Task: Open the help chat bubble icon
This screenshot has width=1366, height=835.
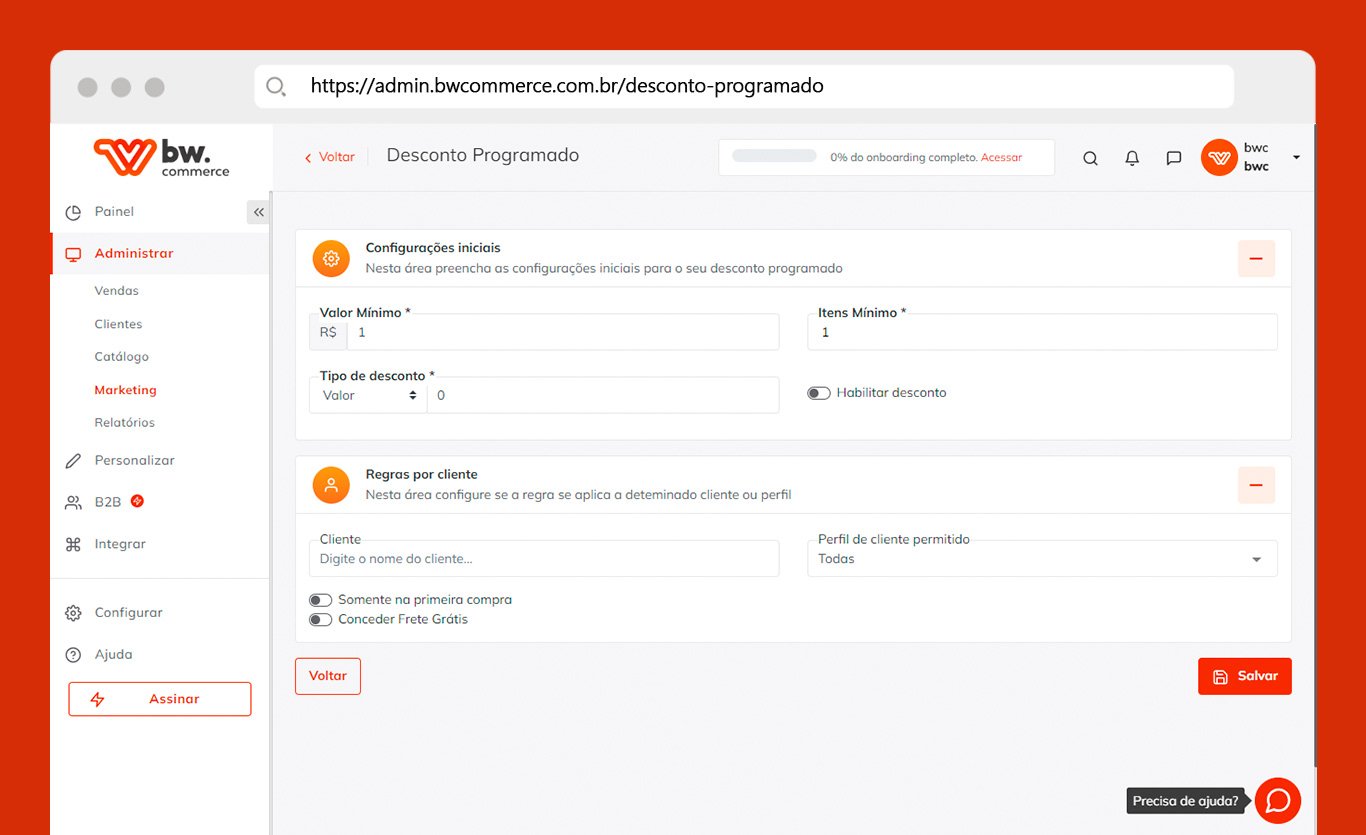Action: (1278, 800)
